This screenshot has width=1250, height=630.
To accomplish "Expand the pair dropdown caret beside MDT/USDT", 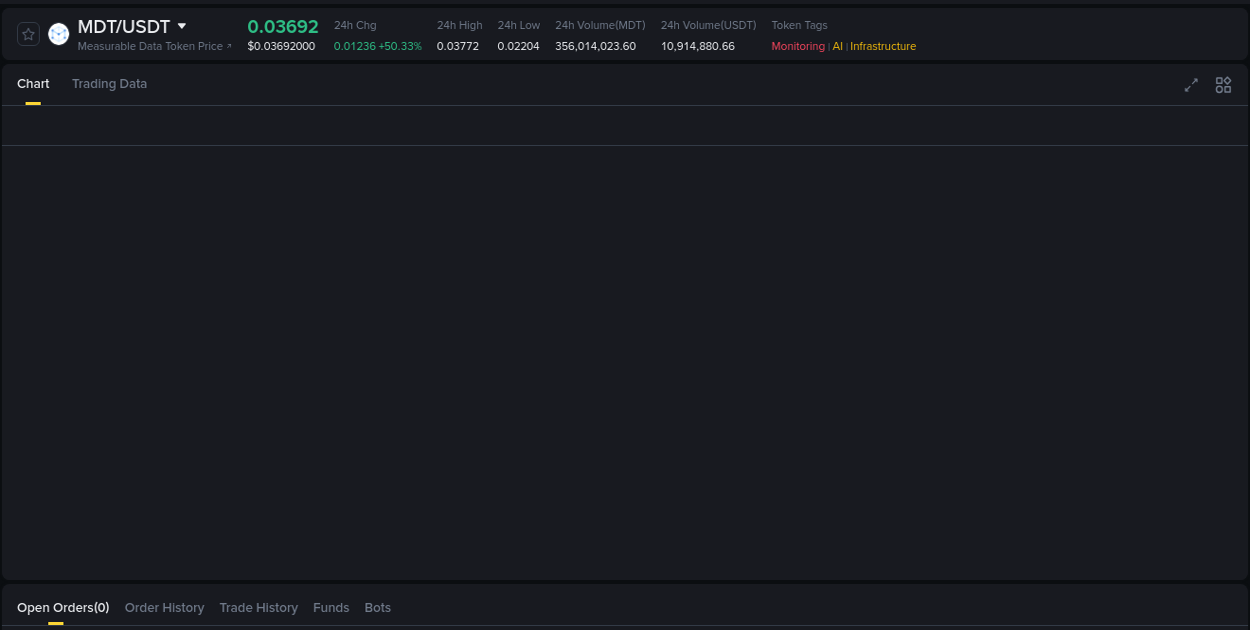I will tap(181, 26).
